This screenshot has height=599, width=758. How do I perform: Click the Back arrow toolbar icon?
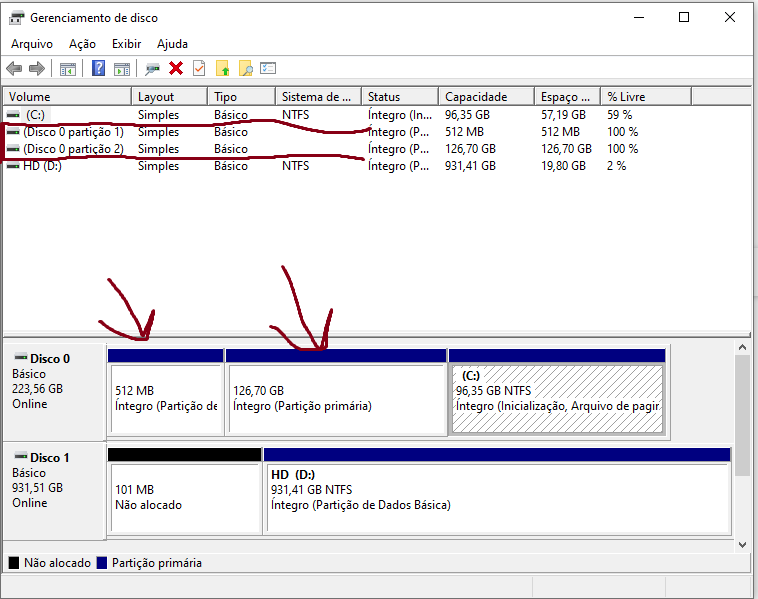(15, 69)
